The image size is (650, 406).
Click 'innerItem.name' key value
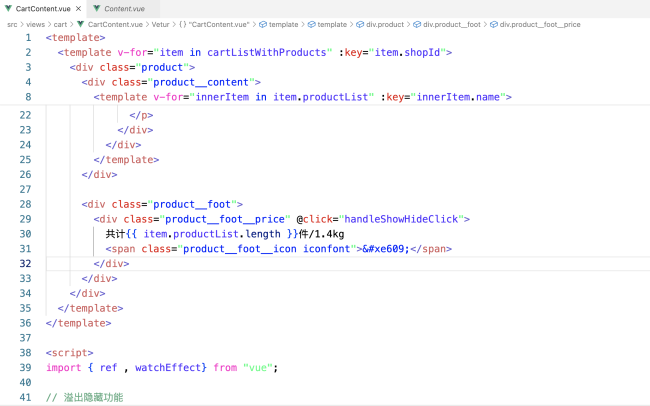[x=458, y=97]
